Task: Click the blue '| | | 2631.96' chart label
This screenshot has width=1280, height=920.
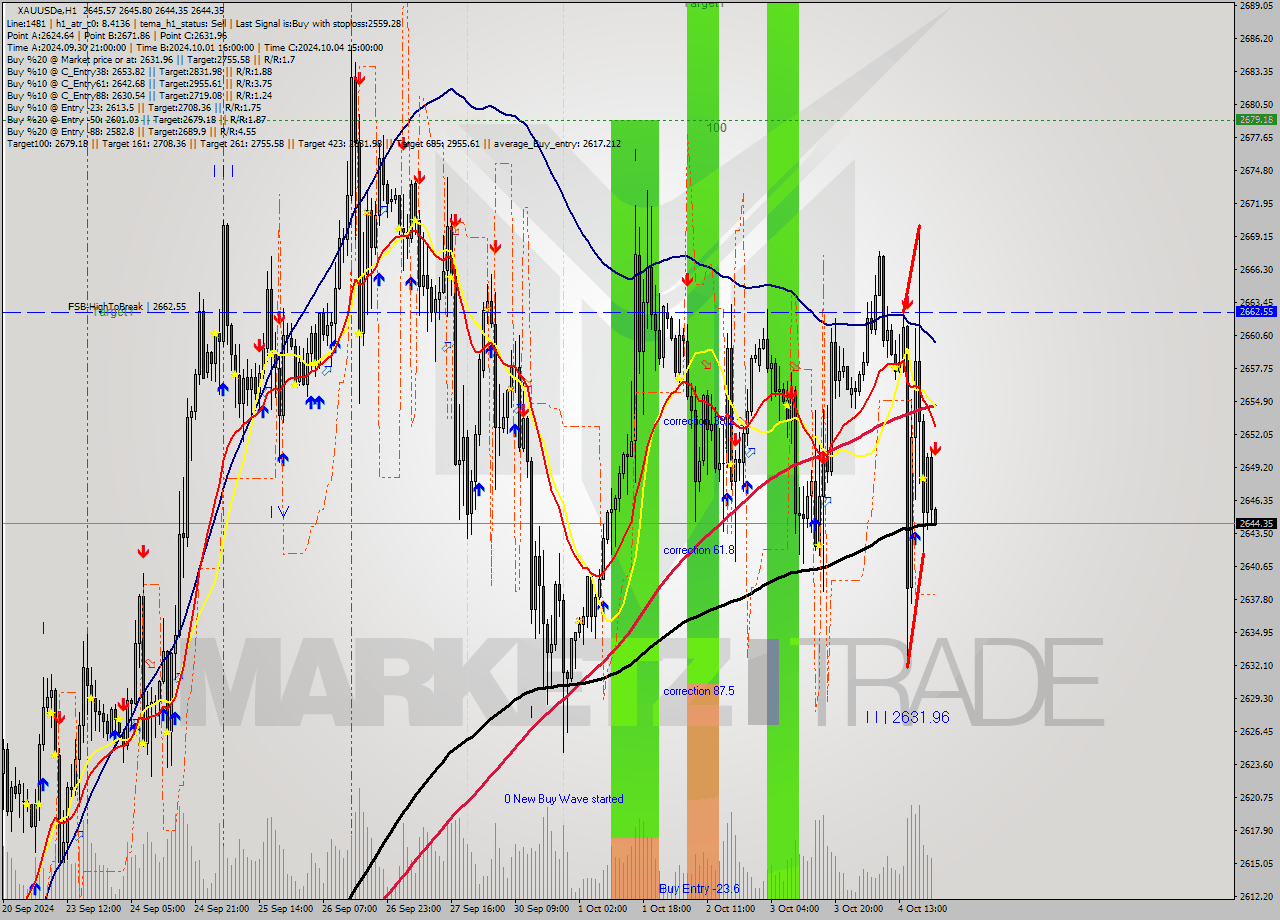Action: pyautogui.click(x=908, y=717)
